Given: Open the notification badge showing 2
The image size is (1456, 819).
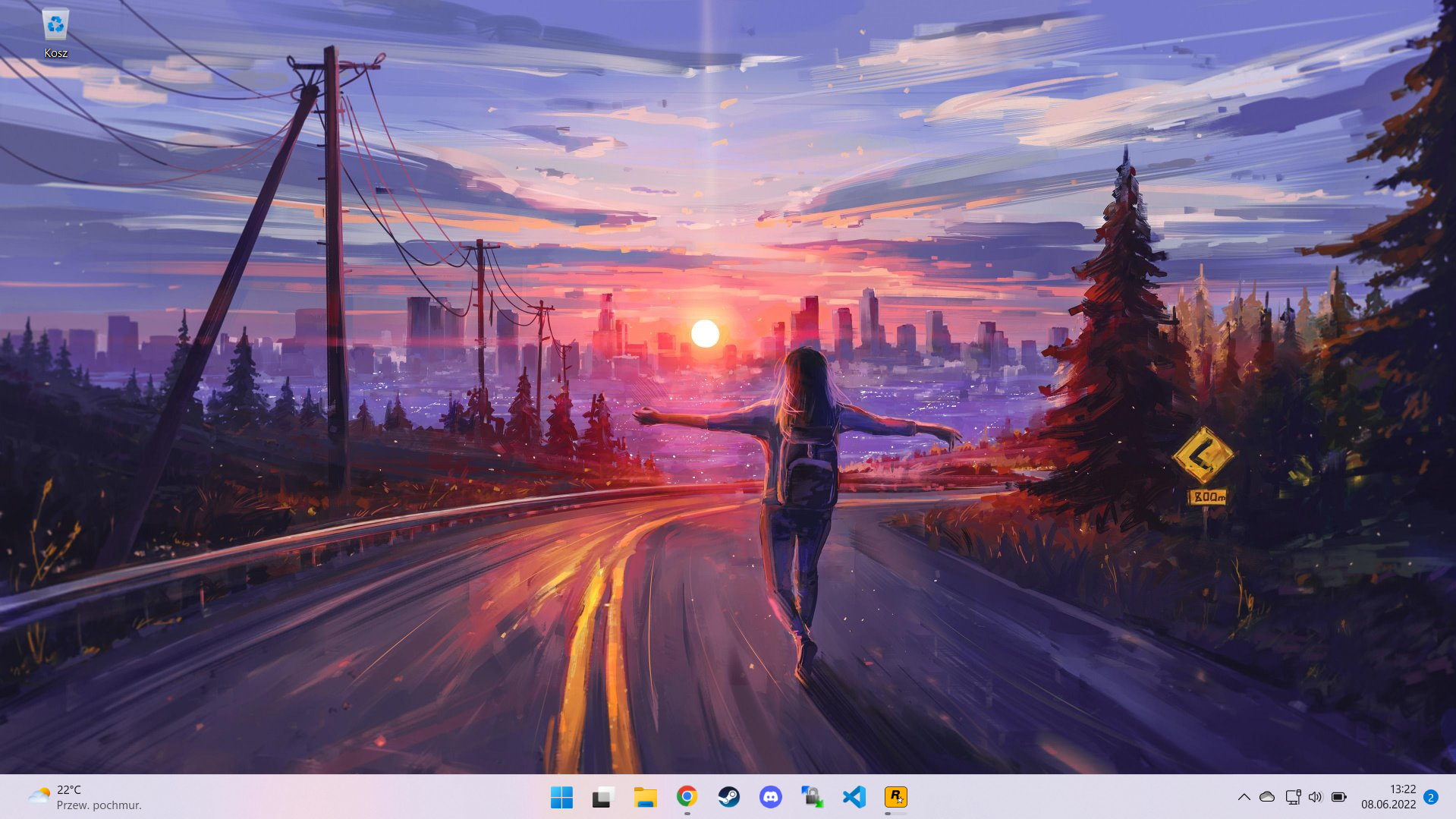Looking at the screenshot, I should pyautogui.click(x=1430, y=797).
